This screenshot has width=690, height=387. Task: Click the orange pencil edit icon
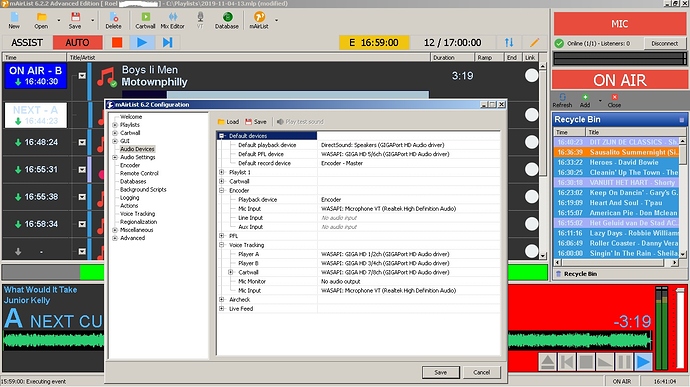click(534, 43)
